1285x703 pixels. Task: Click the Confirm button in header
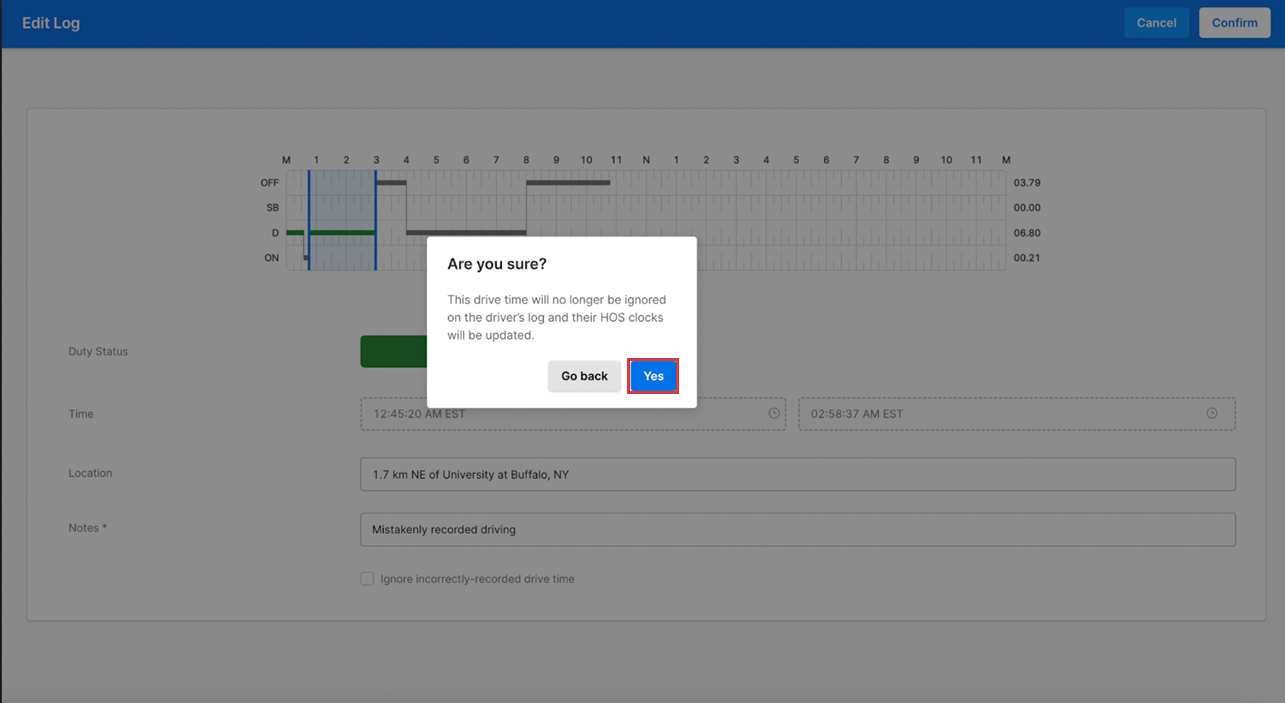1234,23
